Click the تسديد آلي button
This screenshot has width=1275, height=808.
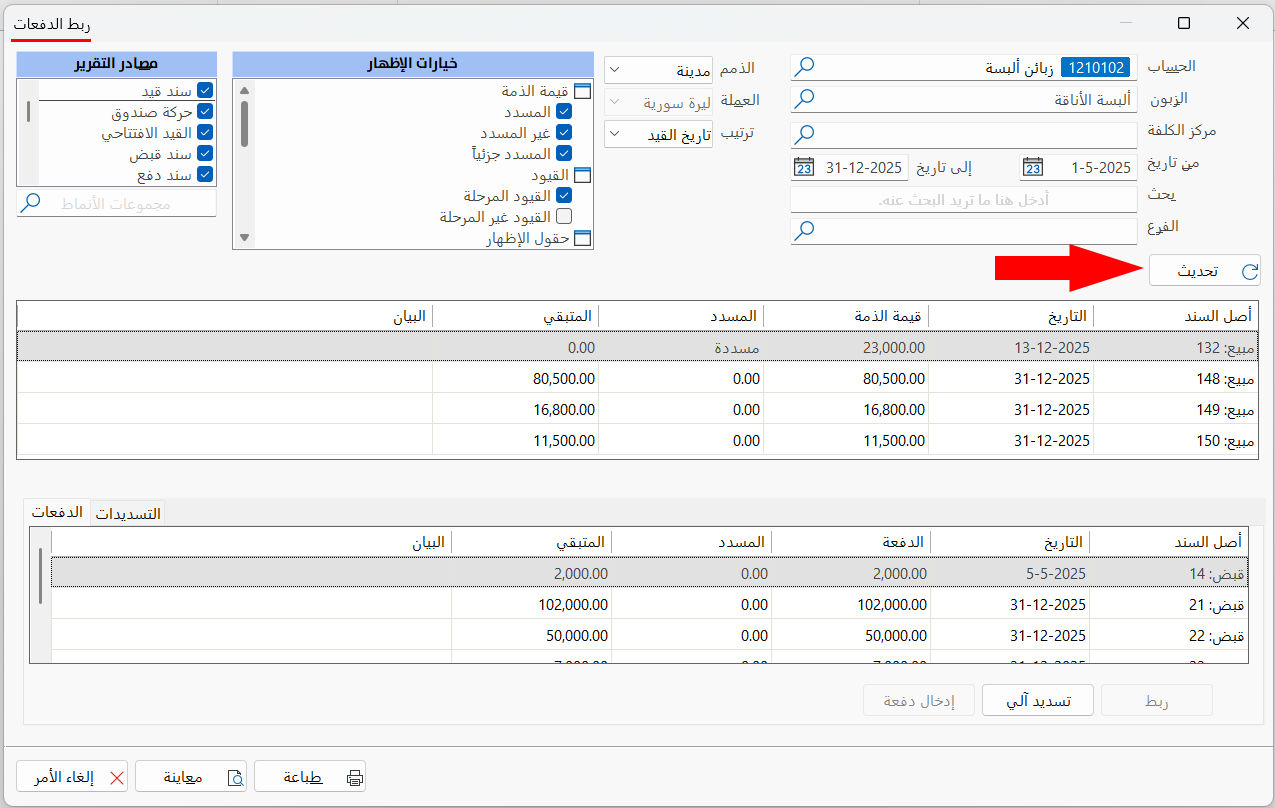tap(1037, 700)
